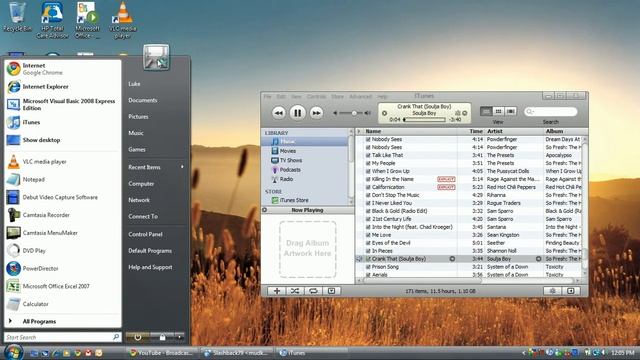This screenshot has height=360, width=640.
Task: Click the Windows Start orb
Action: pos(13,352)
